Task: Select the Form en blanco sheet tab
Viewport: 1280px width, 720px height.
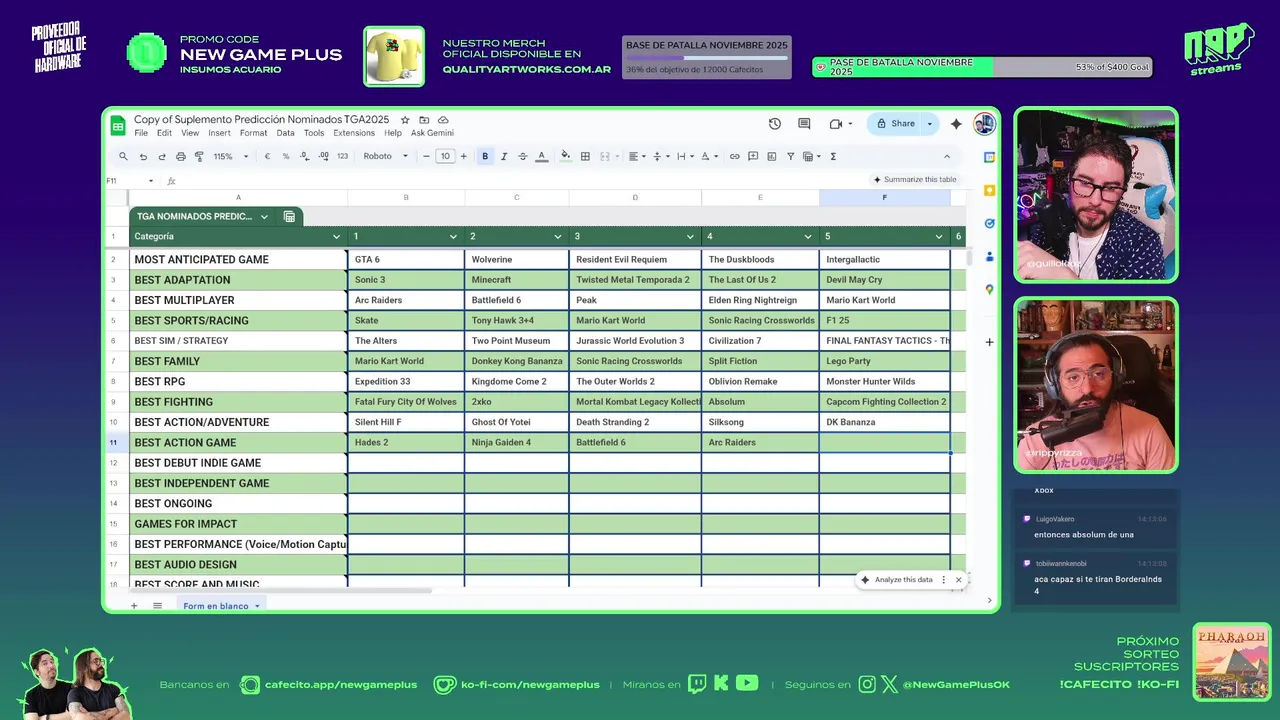Action: tap(220, 606)
